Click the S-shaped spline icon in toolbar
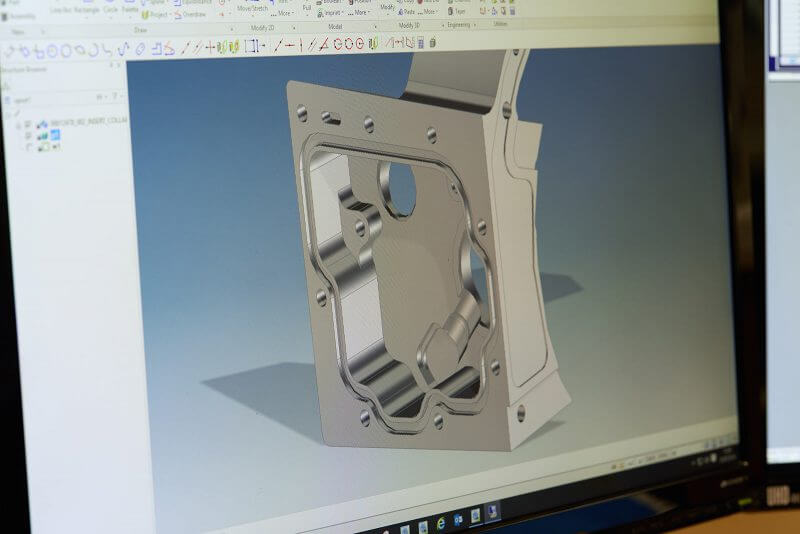The height and width of the screenshot is (534, 800). (123, 49)
